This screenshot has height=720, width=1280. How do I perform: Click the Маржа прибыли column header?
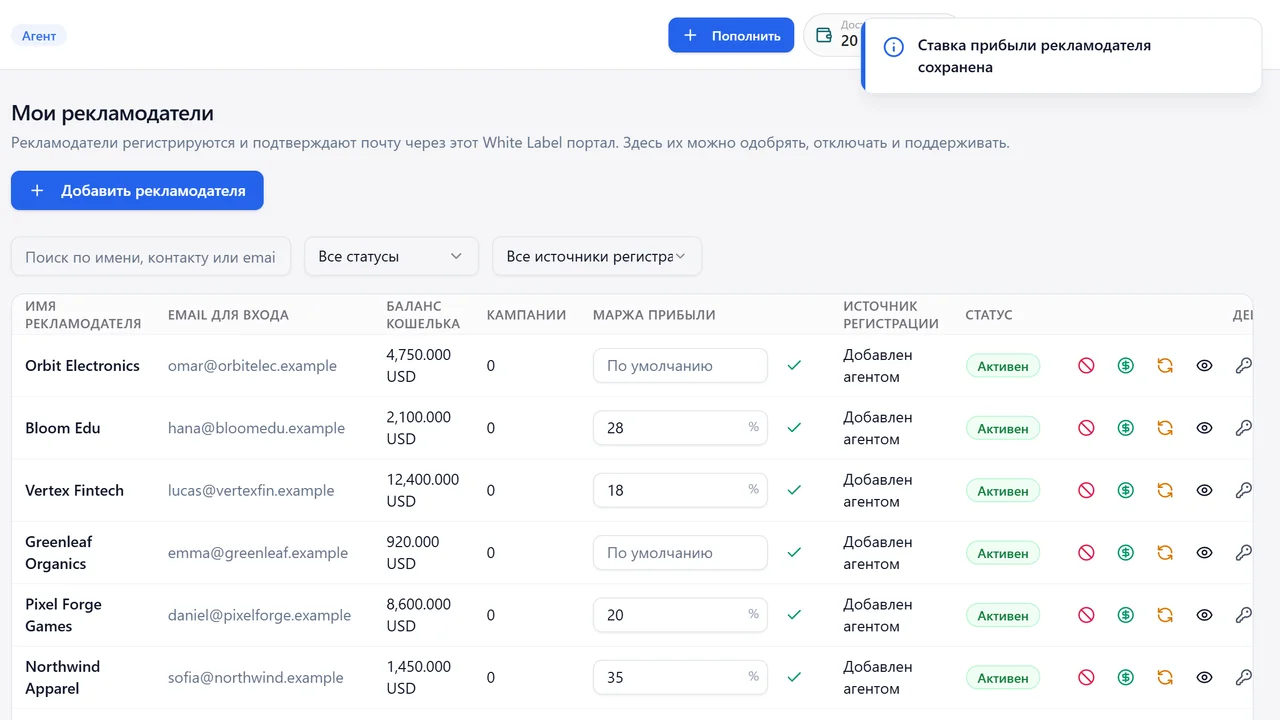pyautogui.click(x=654, y=315)
